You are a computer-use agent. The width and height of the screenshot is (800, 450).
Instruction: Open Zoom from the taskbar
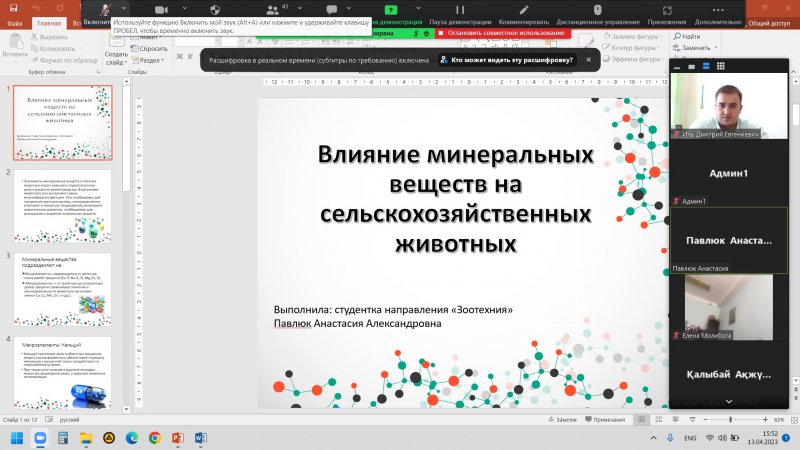(40, 438)
